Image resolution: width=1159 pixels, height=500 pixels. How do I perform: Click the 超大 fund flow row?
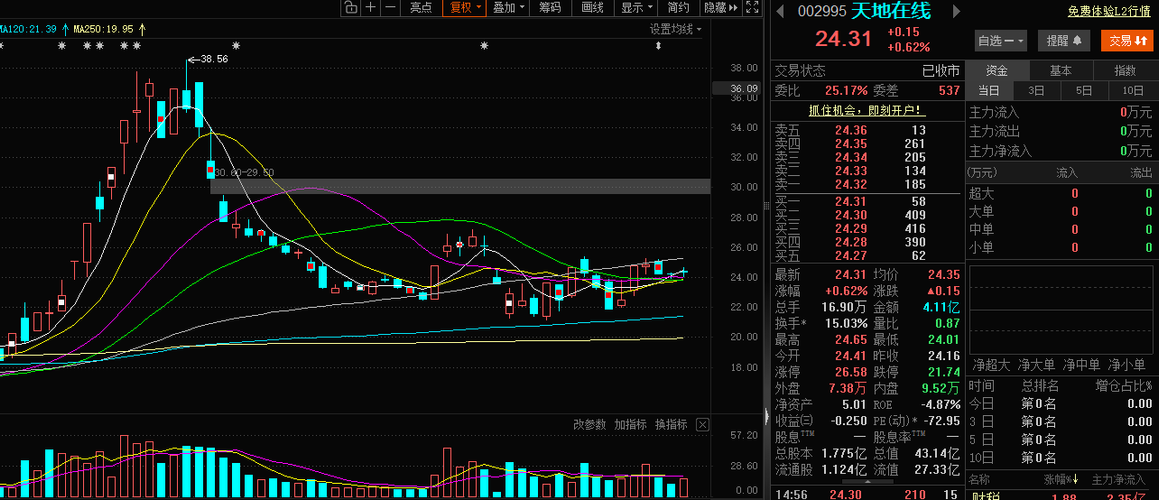click(x=1061, y=194)
